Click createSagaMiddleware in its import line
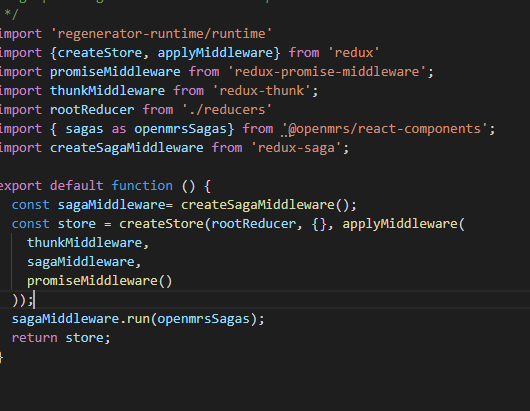 coord(126,148)
